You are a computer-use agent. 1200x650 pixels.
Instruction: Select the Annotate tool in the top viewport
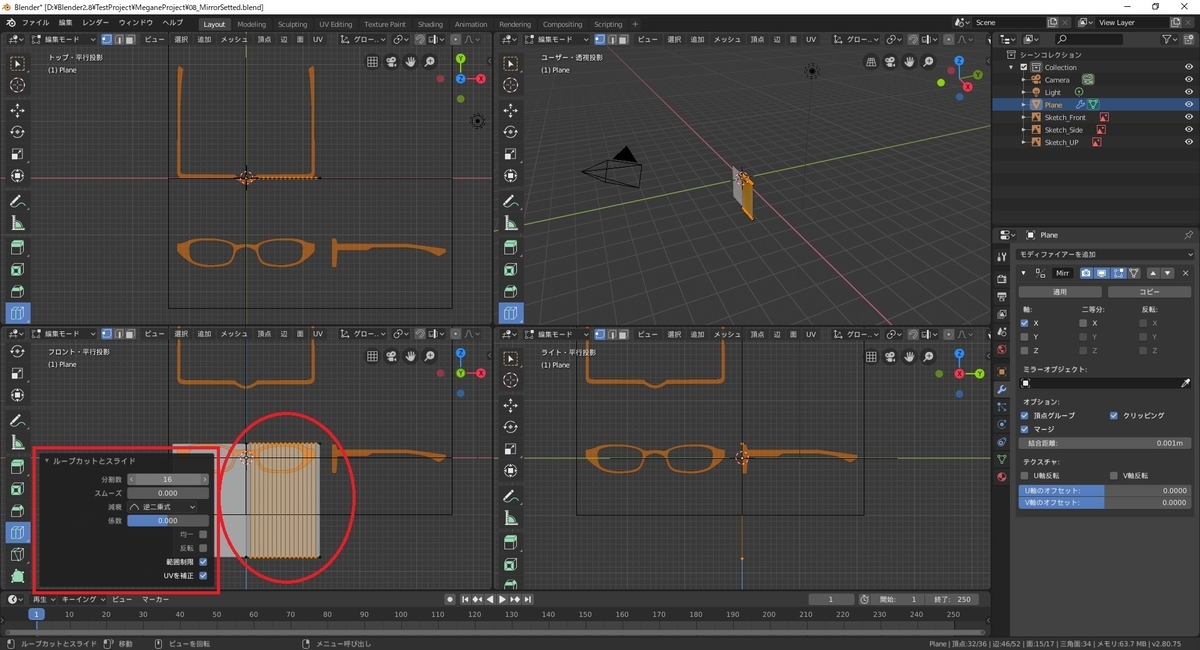point(18,201)
